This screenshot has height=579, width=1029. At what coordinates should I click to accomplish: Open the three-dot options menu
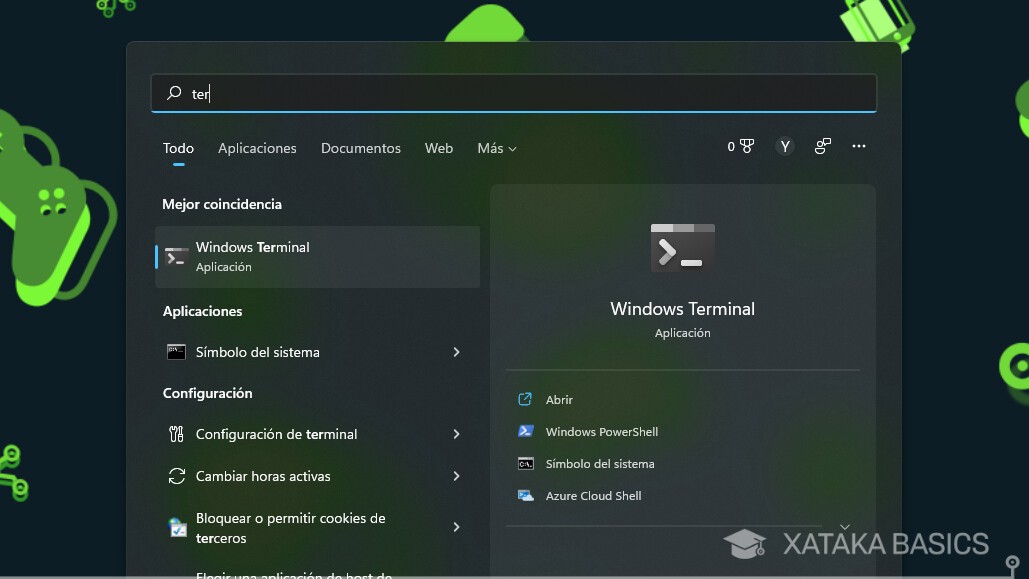point(858,146)
